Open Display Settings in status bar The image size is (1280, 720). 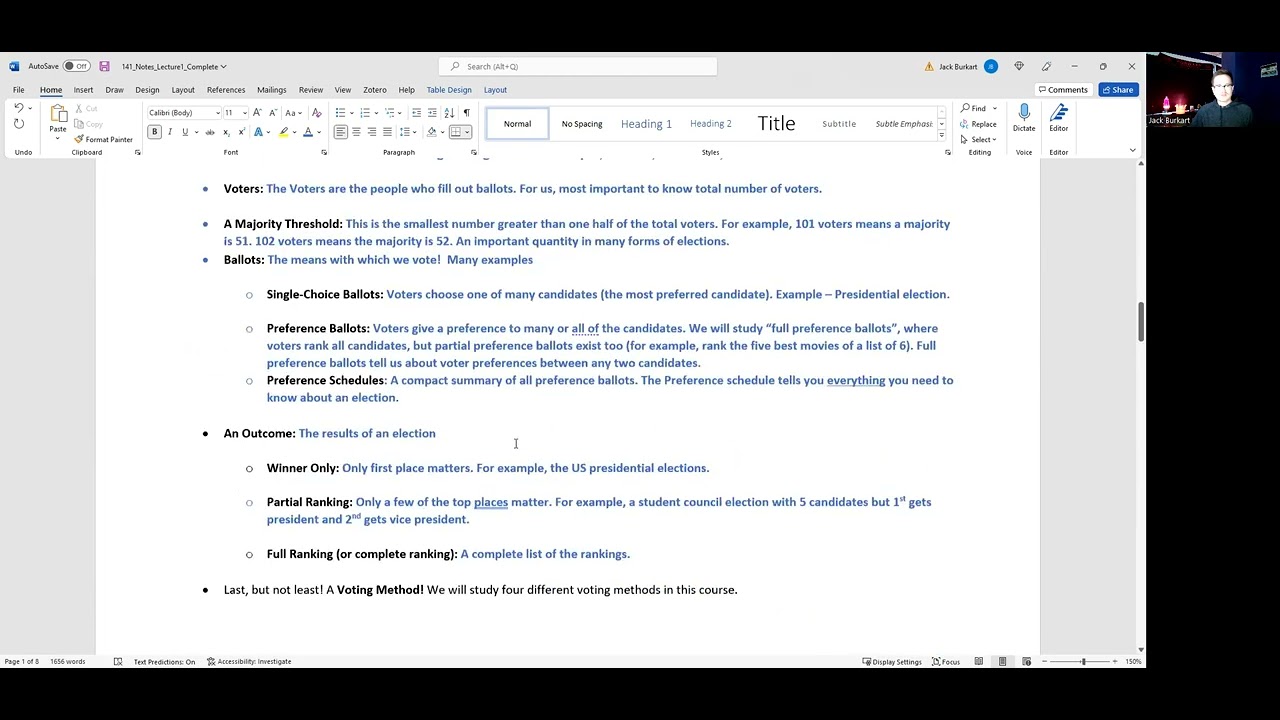point(891,661)
